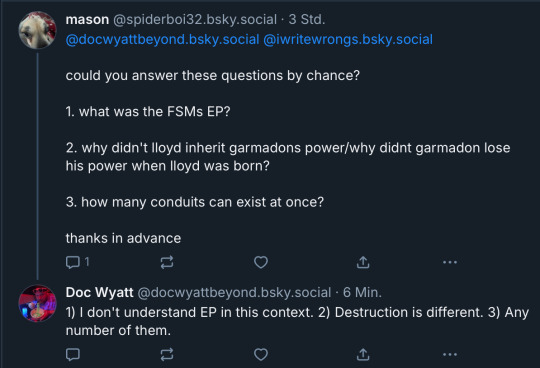540x368 pixels.
Task: Repost Doc Wyatt's reply
Action: coord(167,354)
